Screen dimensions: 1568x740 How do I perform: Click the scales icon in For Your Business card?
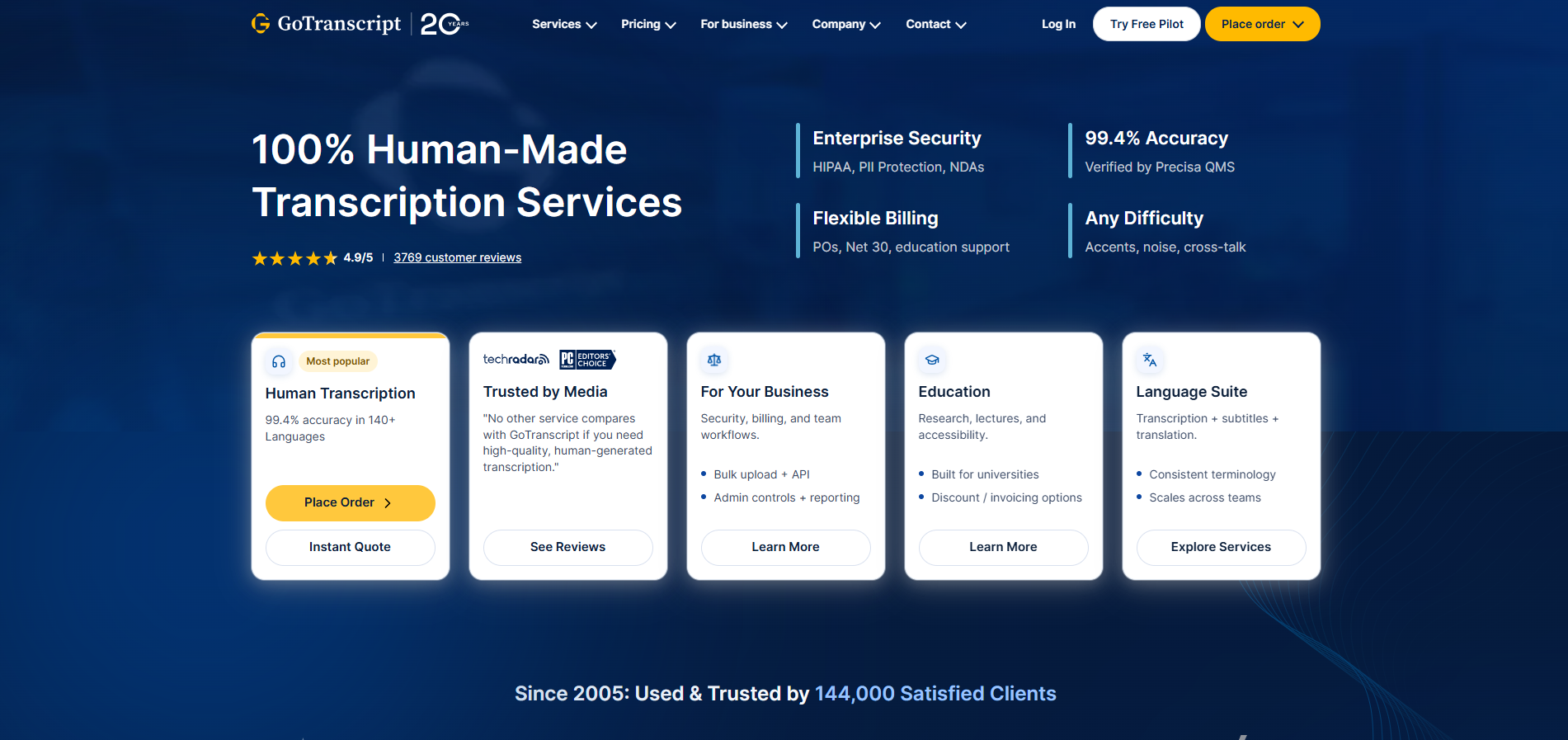tap(714, 360)
